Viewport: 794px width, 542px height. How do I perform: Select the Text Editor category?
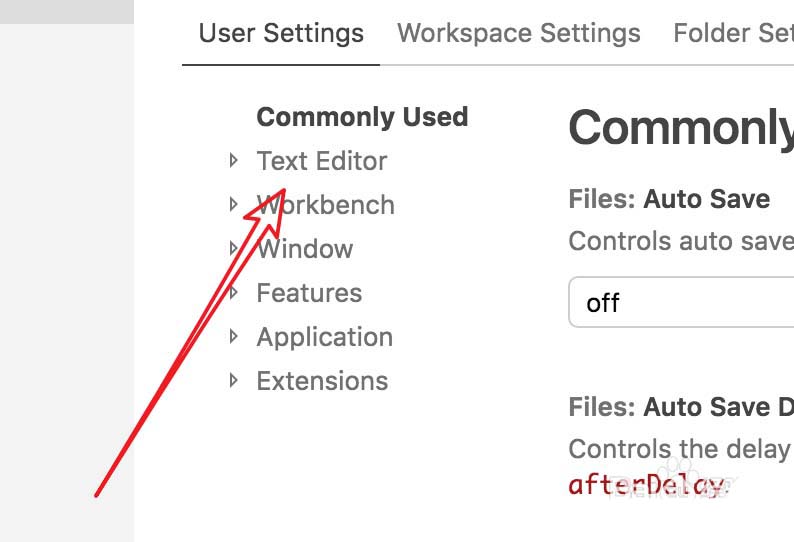321,161
